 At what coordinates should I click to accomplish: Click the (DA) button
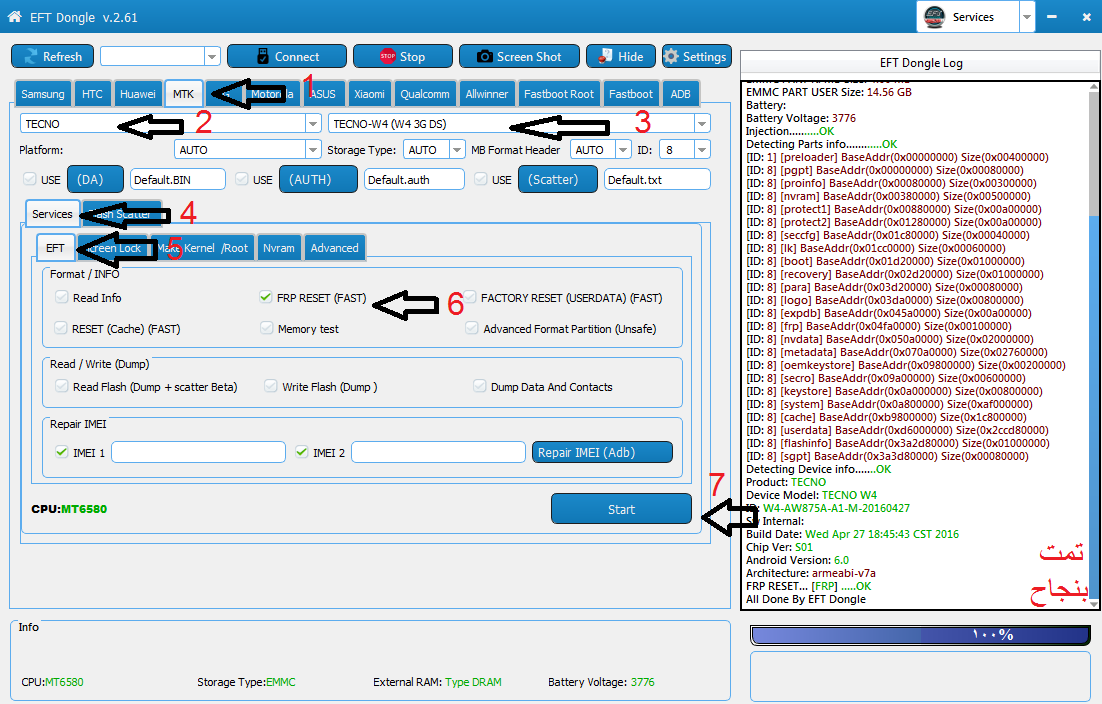(x=96, y=179)
